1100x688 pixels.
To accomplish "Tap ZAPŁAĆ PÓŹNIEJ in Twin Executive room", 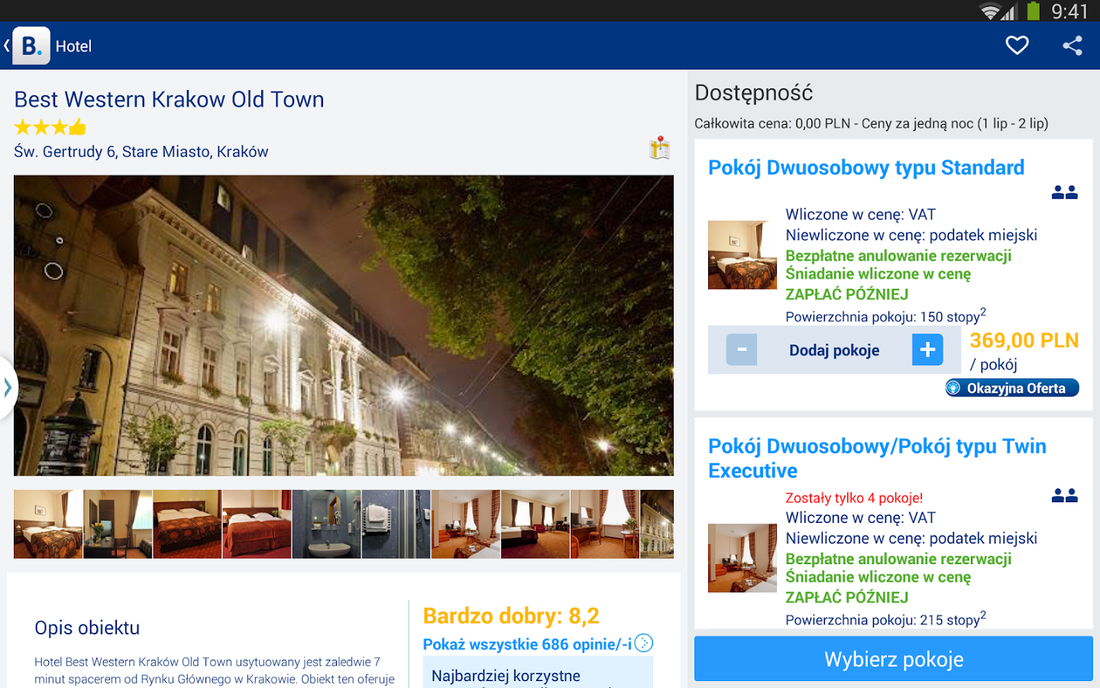I will coord(847,598).
